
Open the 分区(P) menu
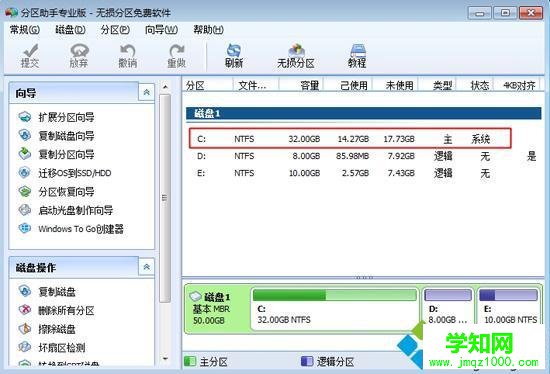[x=115, y=30]
